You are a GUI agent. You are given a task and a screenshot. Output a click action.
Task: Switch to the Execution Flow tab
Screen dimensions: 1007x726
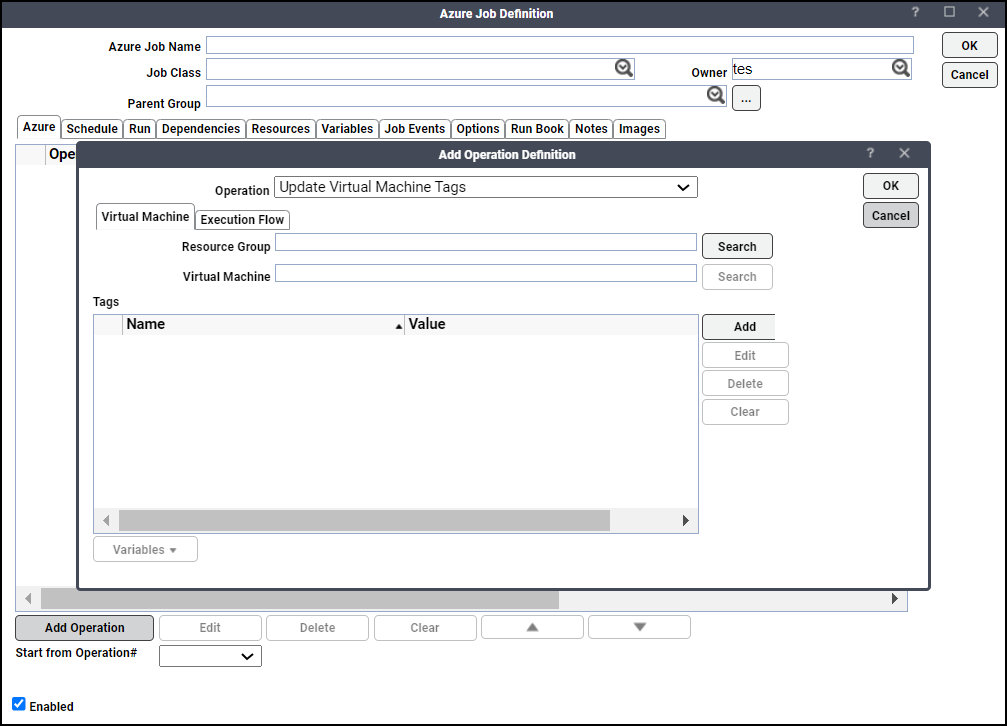point(242,220)
